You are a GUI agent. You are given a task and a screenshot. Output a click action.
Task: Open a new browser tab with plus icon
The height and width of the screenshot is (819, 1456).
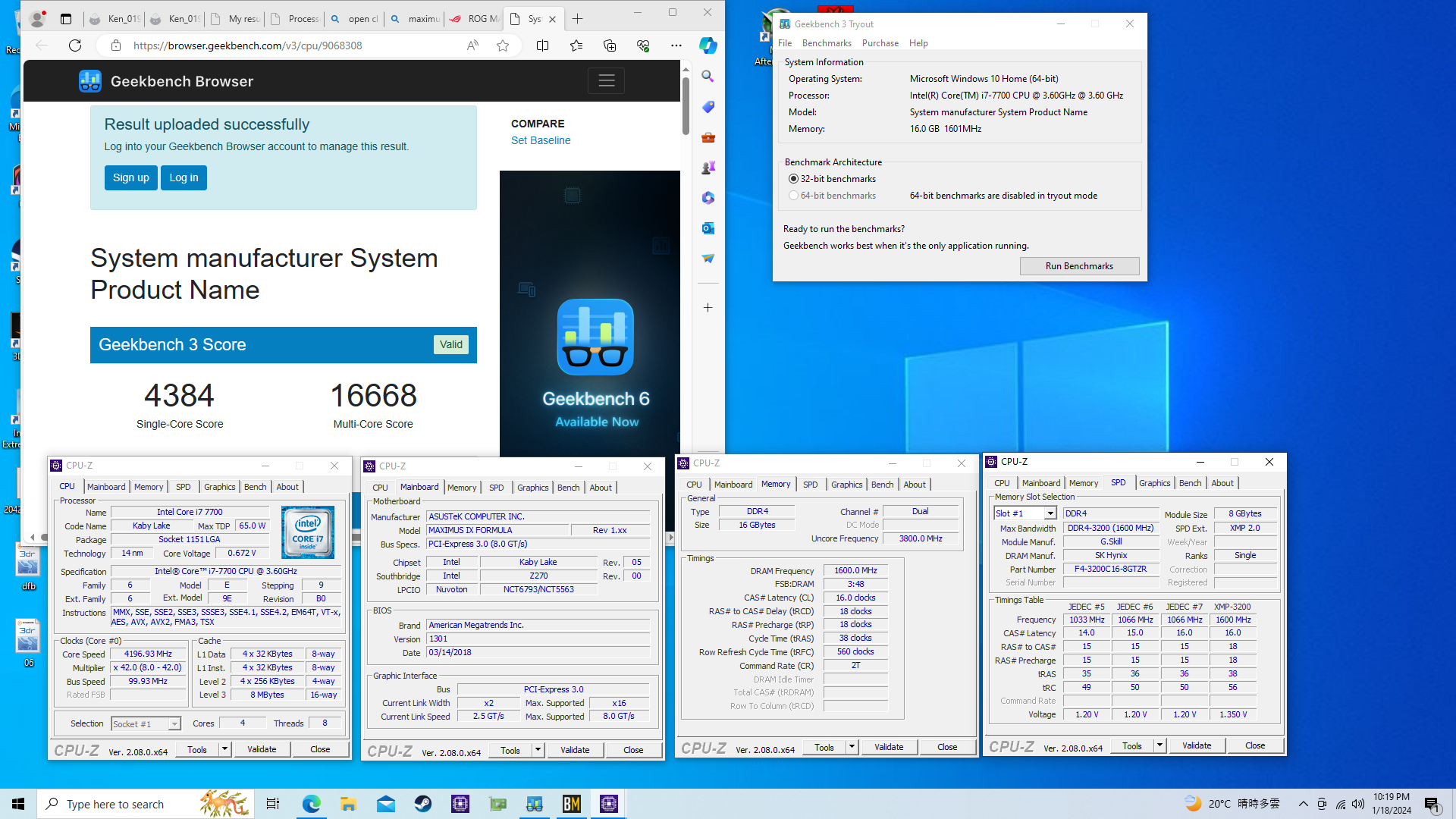(x=578, y=19)
